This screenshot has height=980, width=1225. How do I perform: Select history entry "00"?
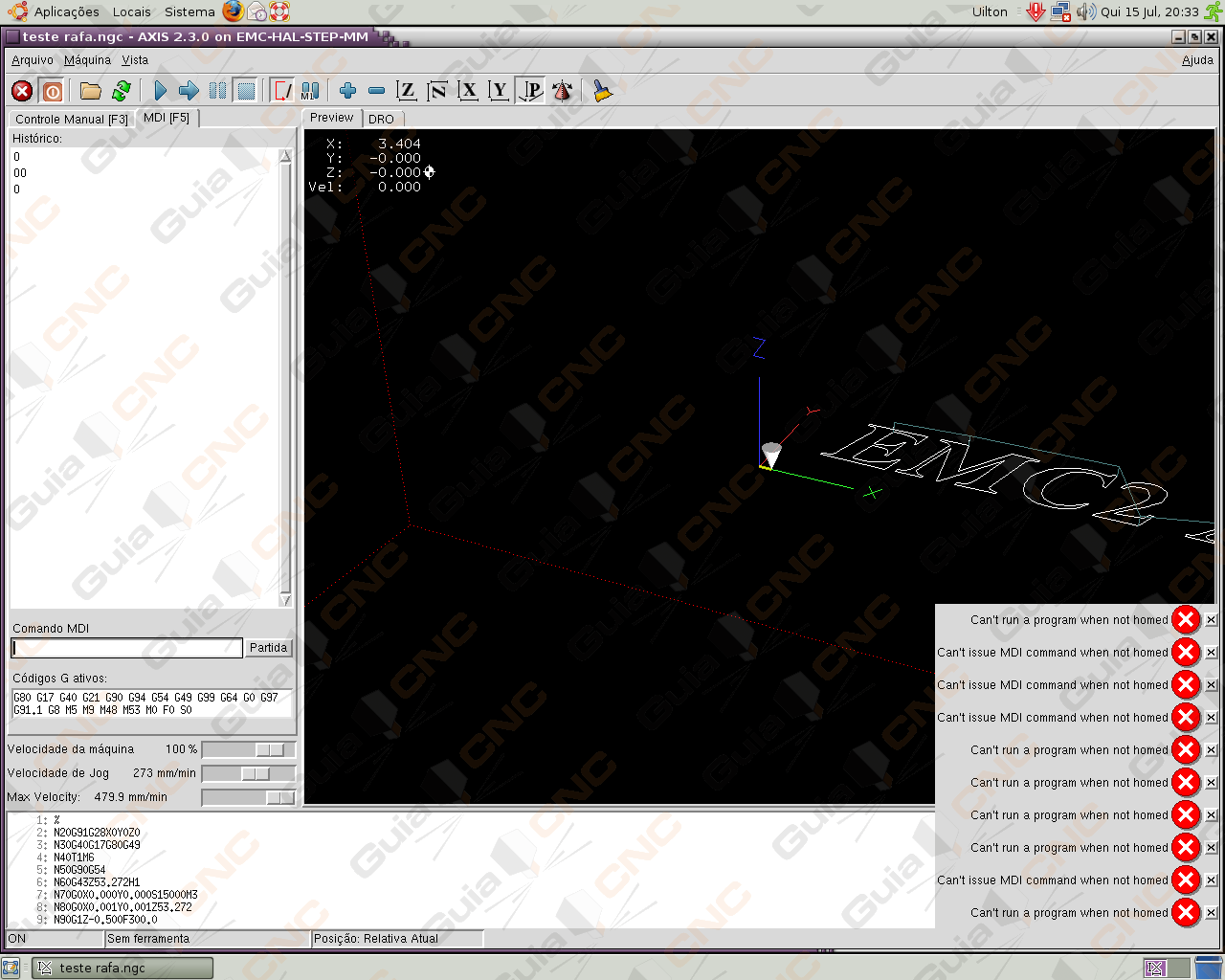pyautogui.click(x=20, y=173)
